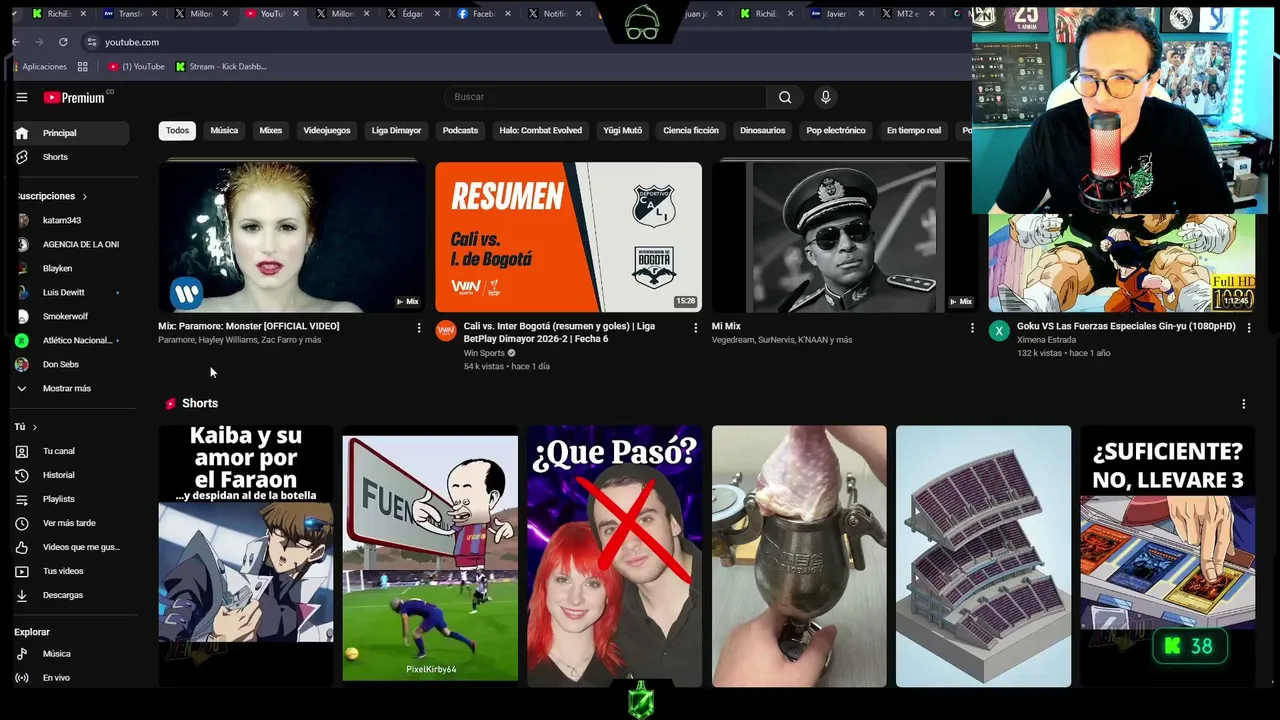Open the stadium model short thumbnail
The height and width of the screenshot is (720, 1280).
983,556
